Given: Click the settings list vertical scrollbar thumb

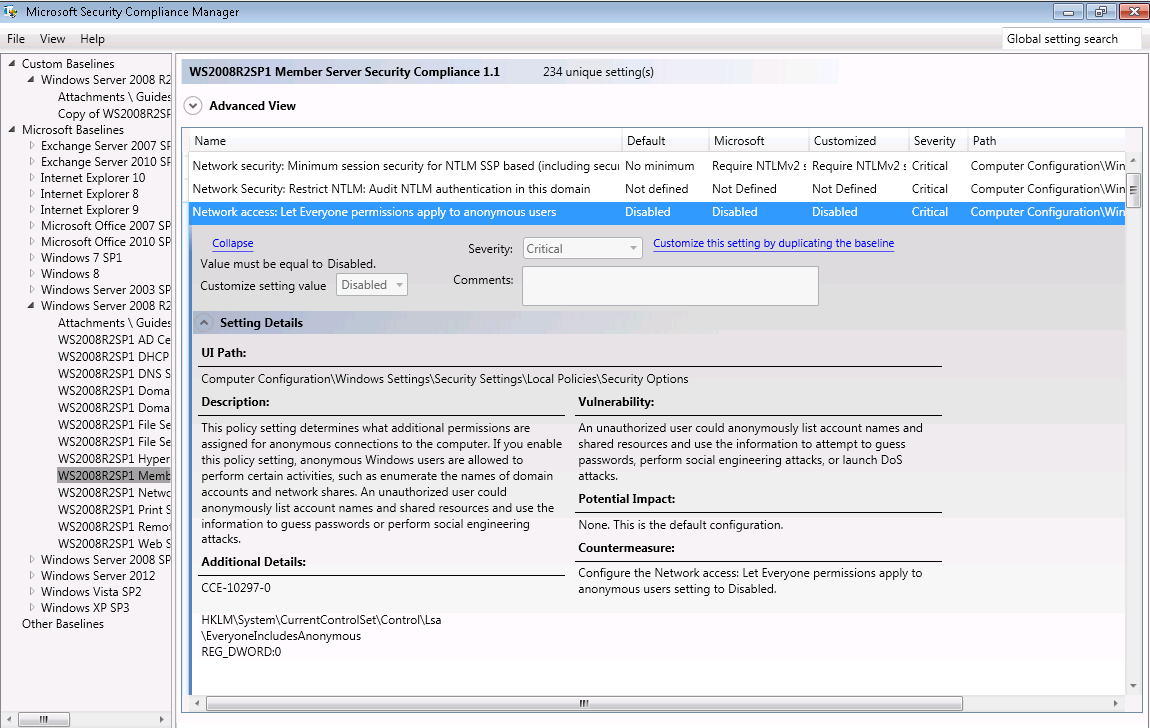Looking at the screenshot, I should [x=1133, y=190].
